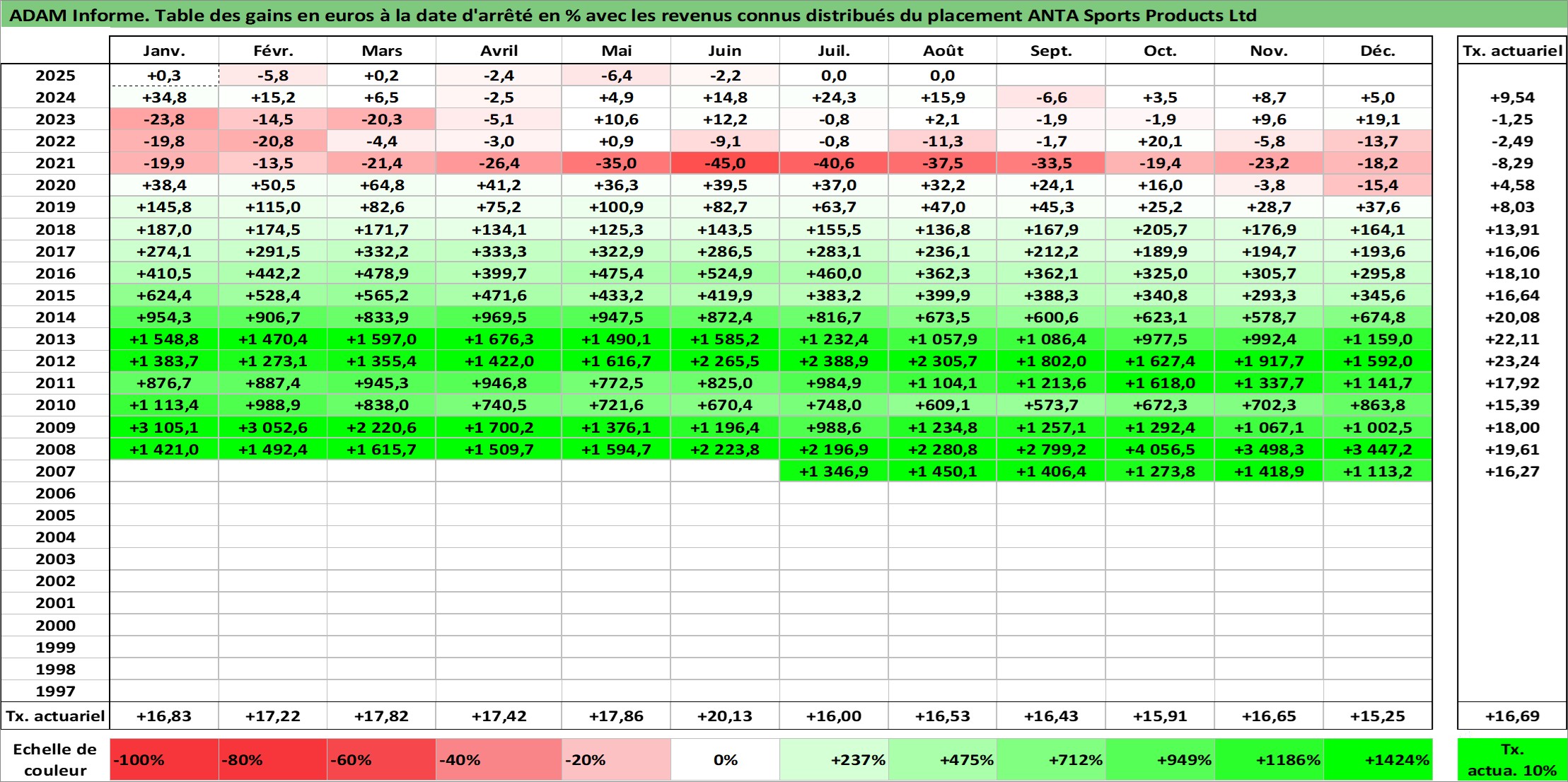The width and height of the screenshot is (1568, 782).
Task: Click the Mars column header
Action: pyautogui.click(x=382, y=50)
